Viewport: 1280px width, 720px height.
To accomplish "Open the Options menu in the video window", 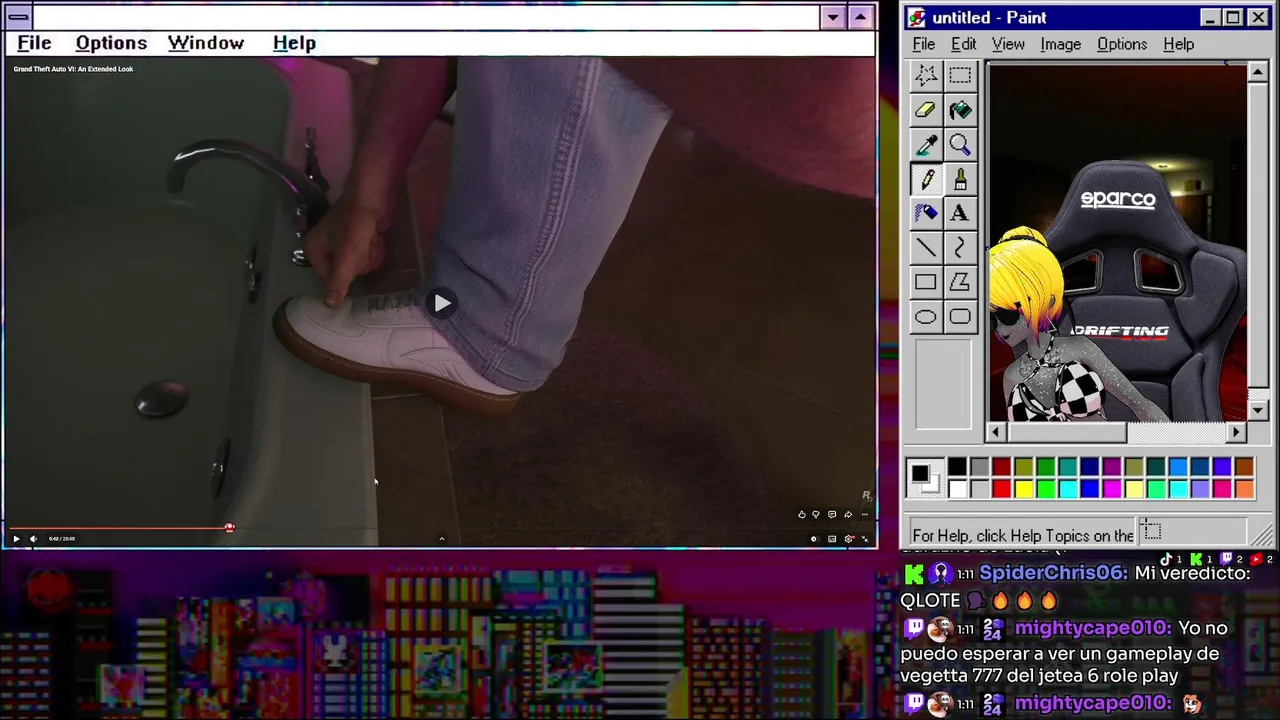I will click(x=111, y=43).
